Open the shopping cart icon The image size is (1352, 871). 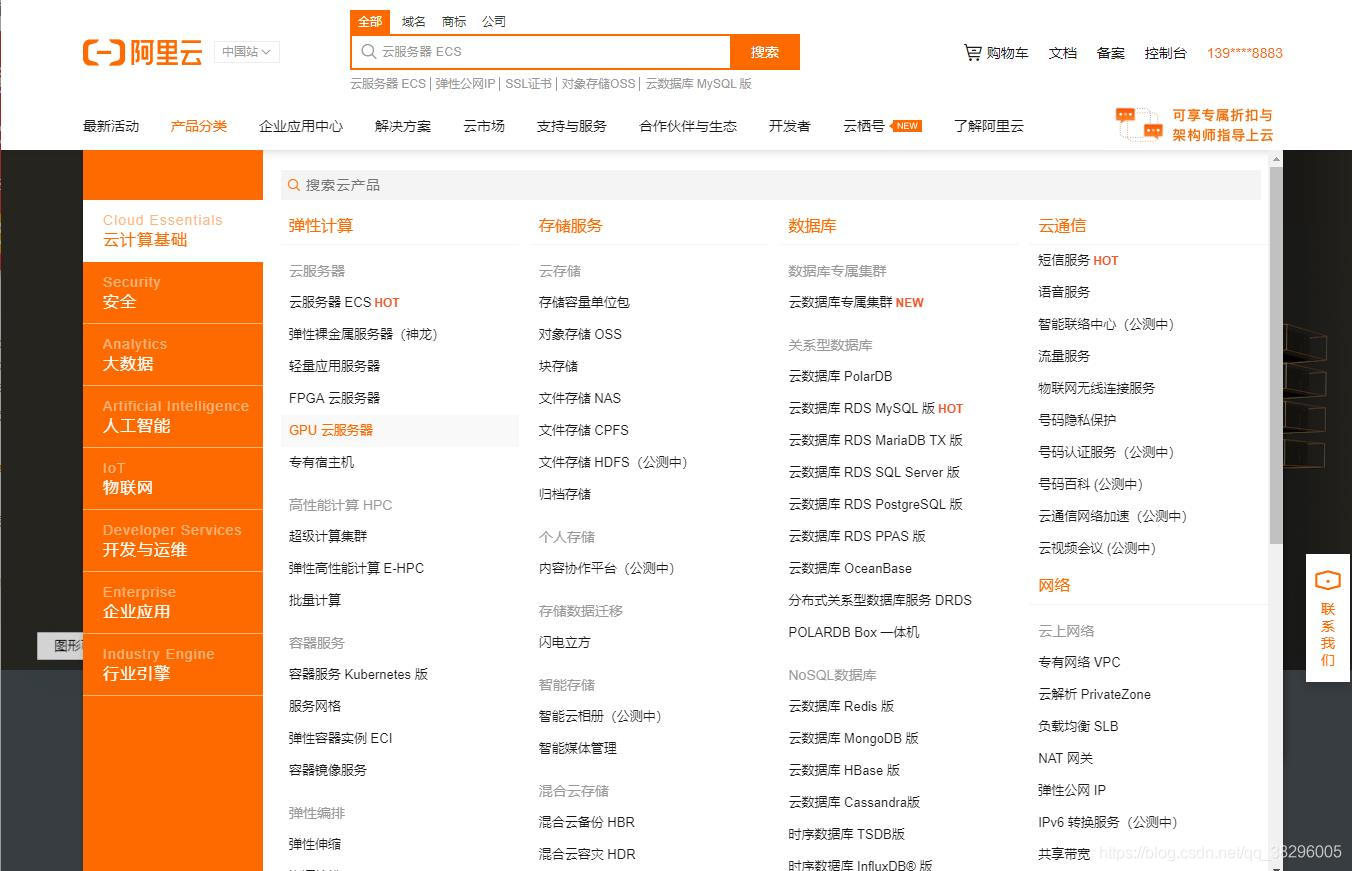pyautogui.click(x=972, y=52)
